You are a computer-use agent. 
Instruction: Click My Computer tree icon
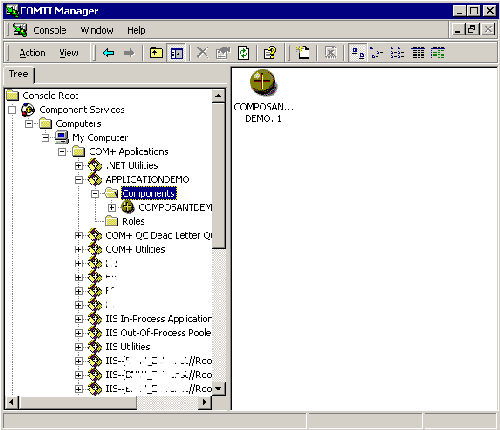point(61,137)
